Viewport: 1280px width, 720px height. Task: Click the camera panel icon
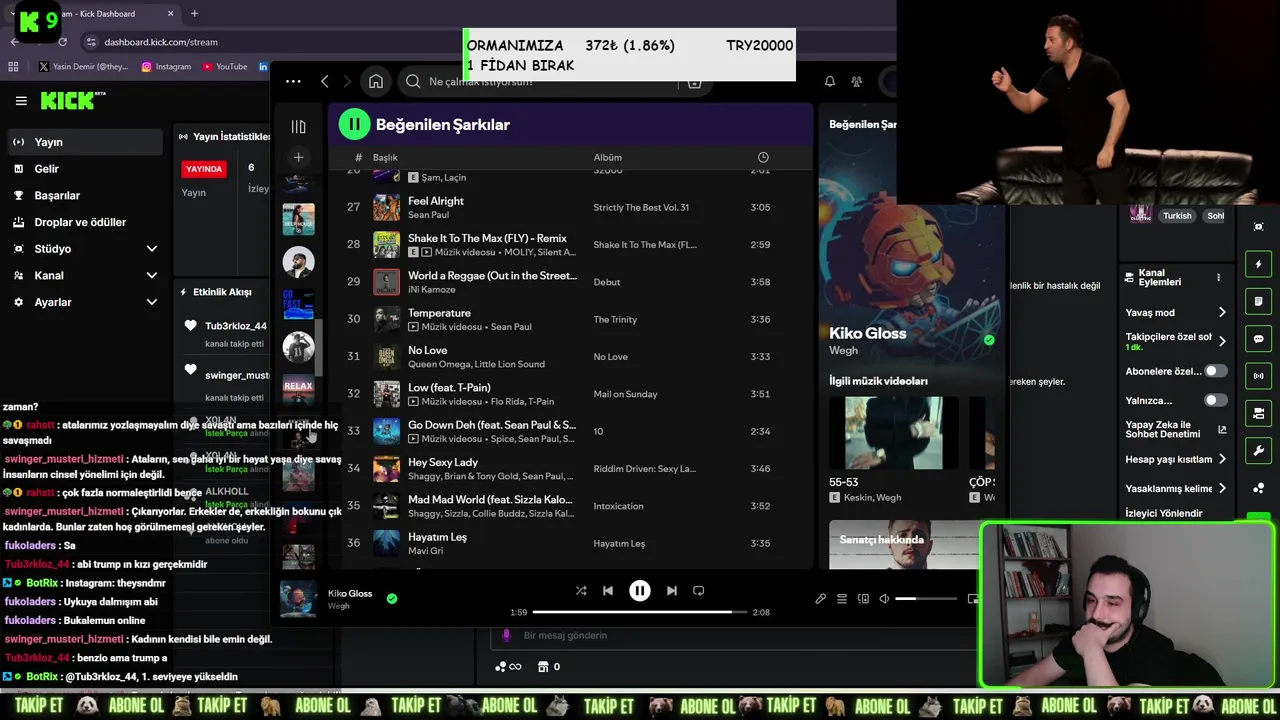[x=1258, y=413]
